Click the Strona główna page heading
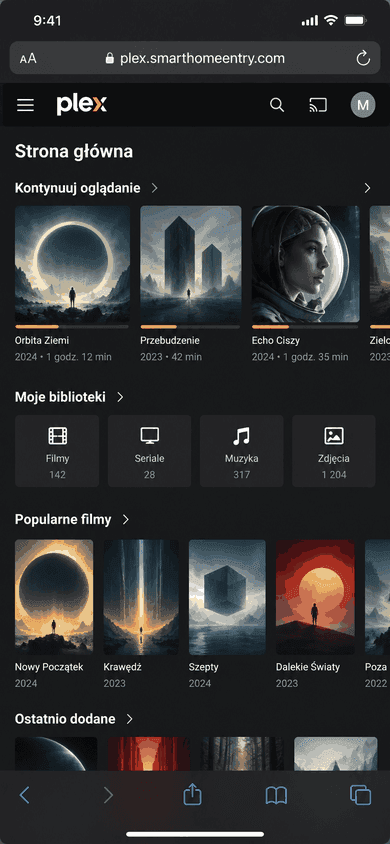The image size is (390, 844). click(x=74, y=151)
